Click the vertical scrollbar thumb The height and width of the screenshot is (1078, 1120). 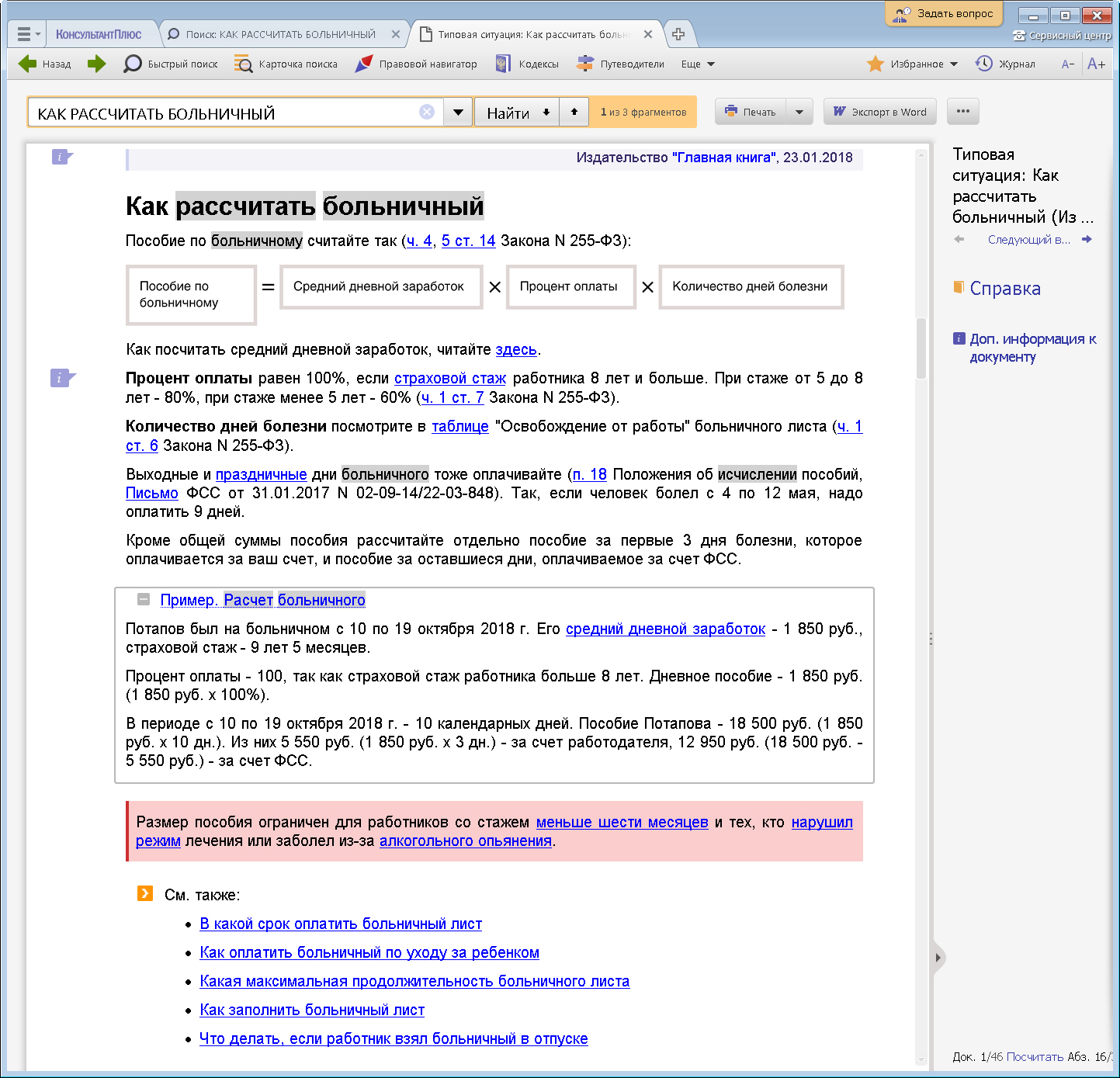pos(921,348)
